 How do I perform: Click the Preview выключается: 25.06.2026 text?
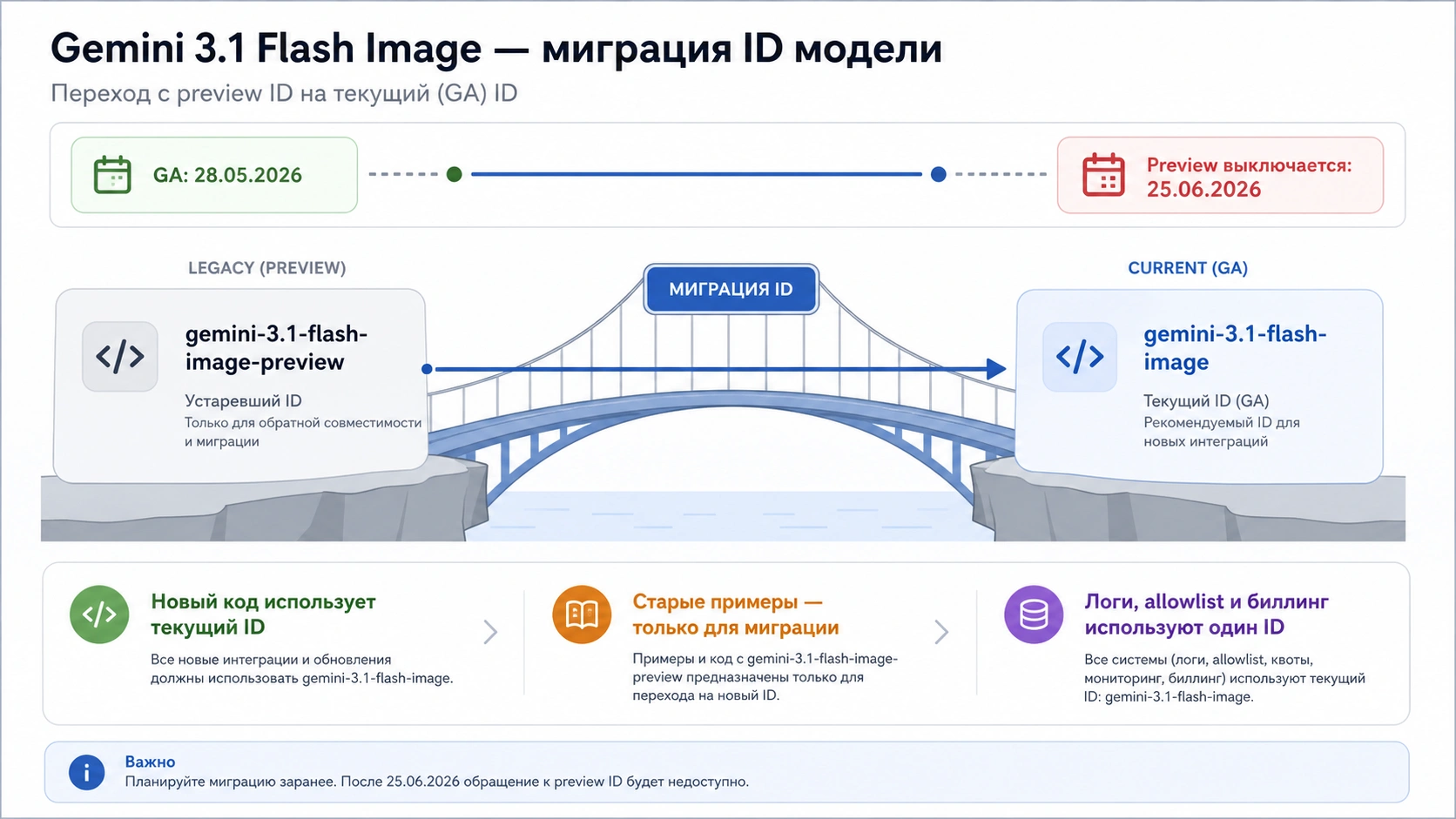click(1249, 177)
